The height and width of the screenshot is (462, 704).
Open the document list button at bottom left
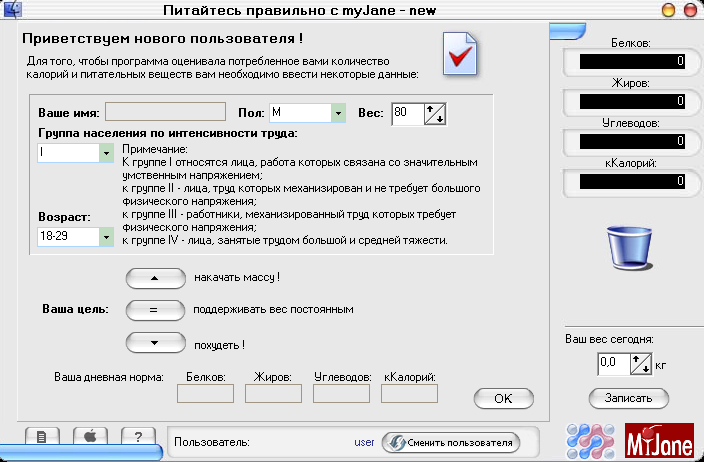[x=41, y=436]
